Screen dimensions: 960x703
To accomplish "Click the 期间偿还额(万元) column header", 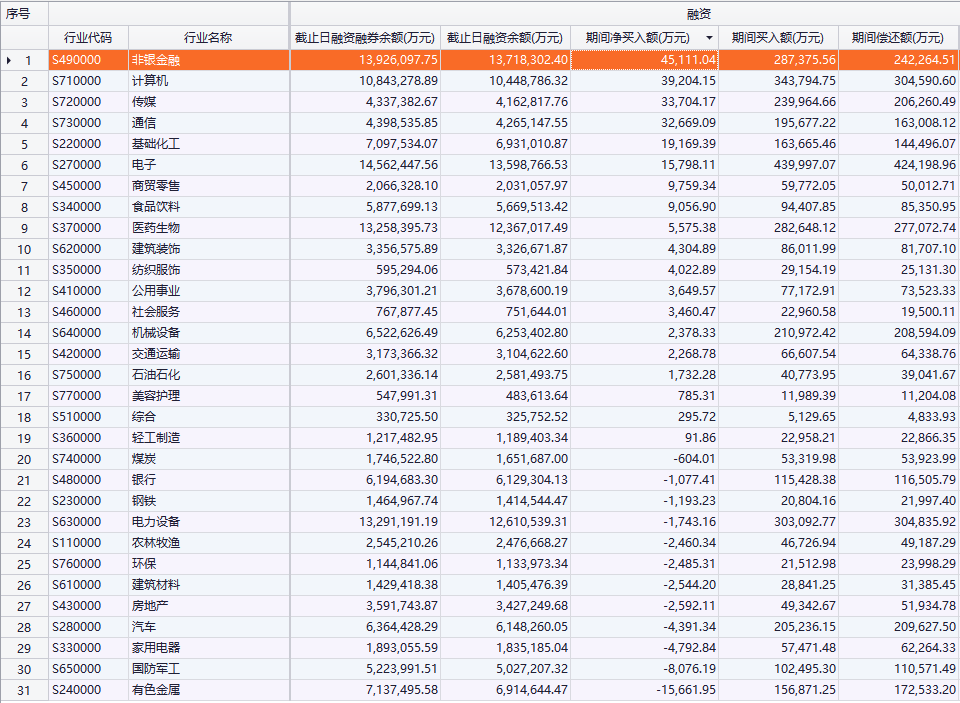I will (898, 38).
